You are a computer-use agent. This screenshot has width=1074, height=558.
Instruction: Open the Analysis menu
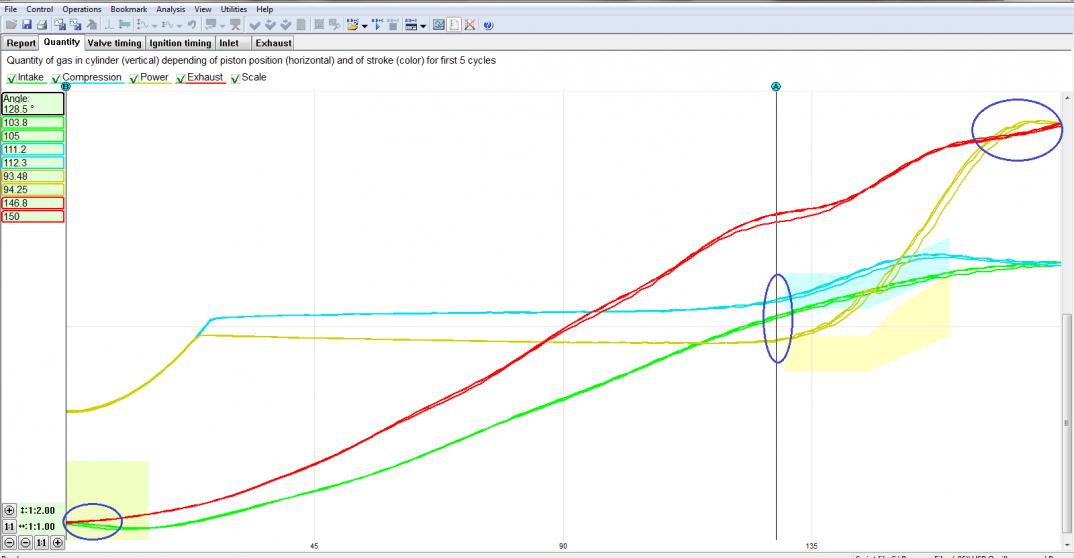pos(170,9)
